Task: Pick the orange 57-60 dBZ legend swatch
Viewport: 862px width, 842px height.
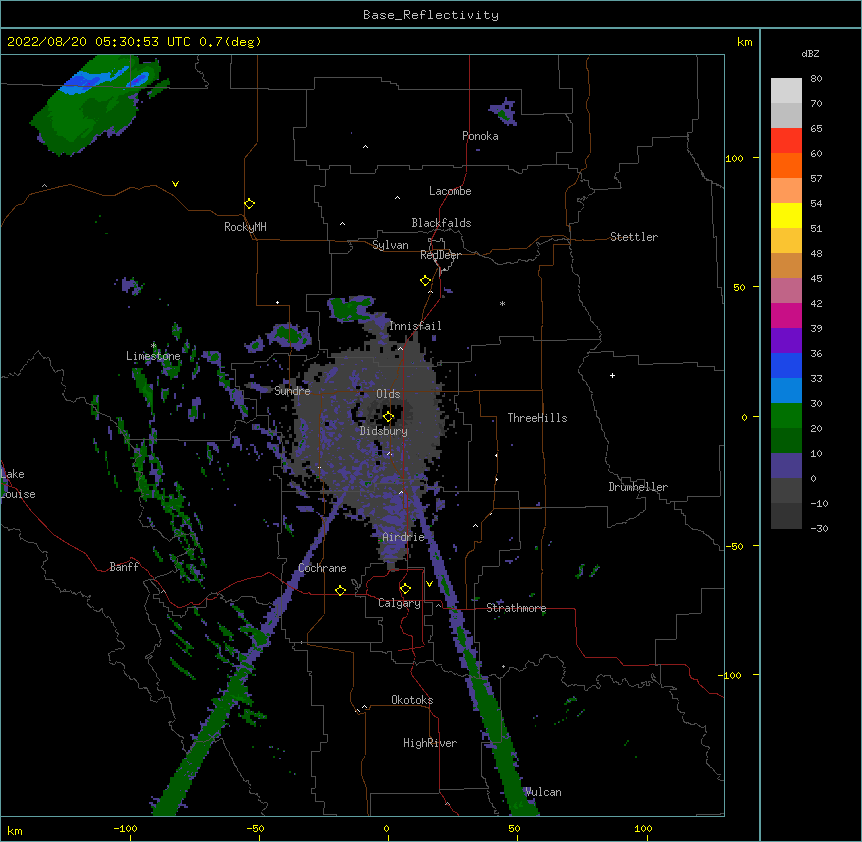Action: 786,165
